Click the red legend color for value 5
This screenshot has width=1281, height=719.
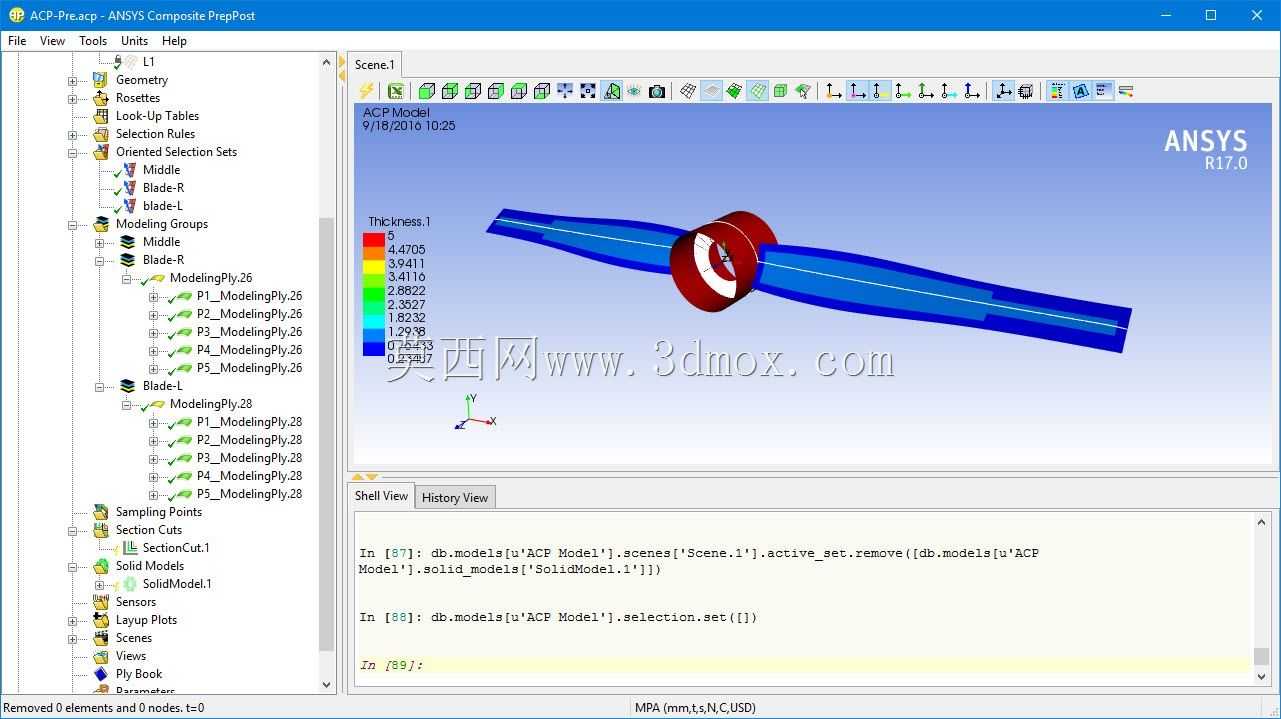[374, 239]
